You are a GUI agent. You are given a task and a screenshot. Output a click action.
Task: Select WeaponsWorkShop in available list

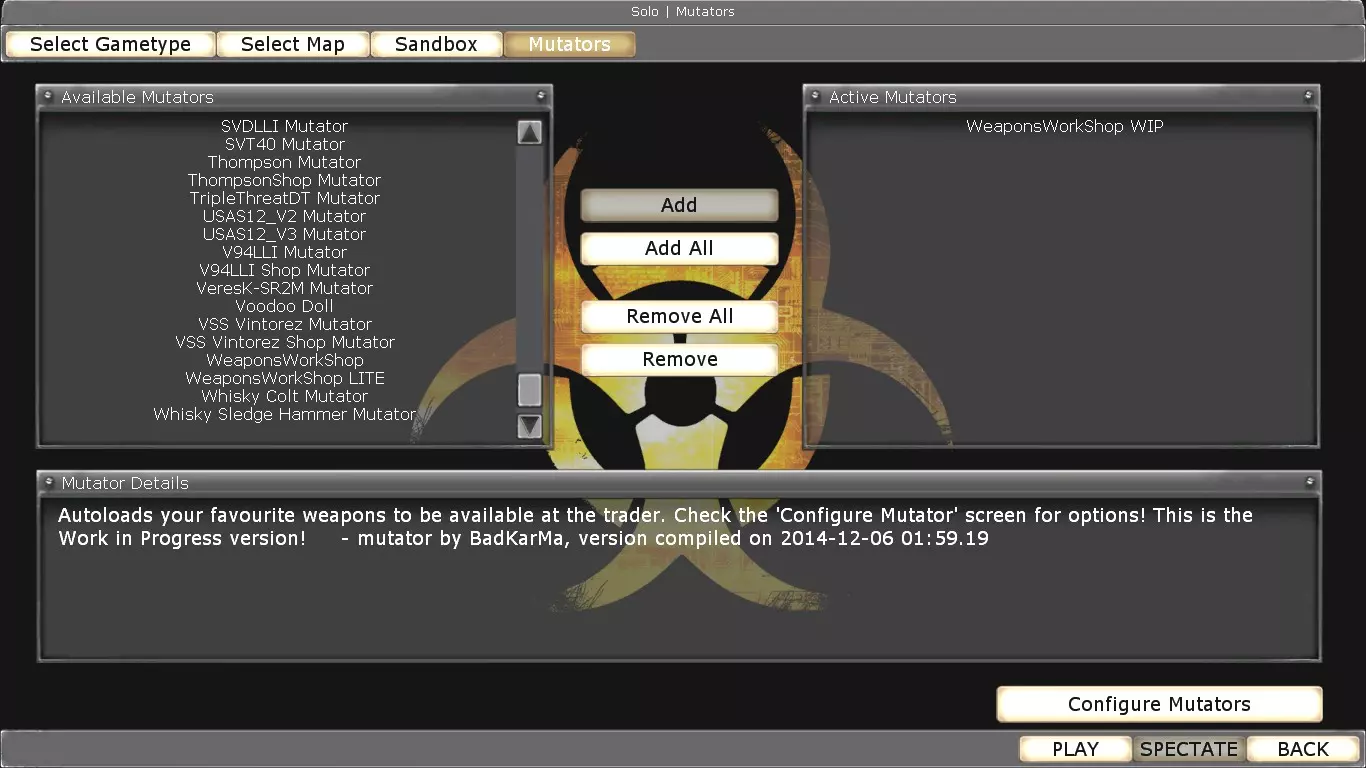click(285, 360)
